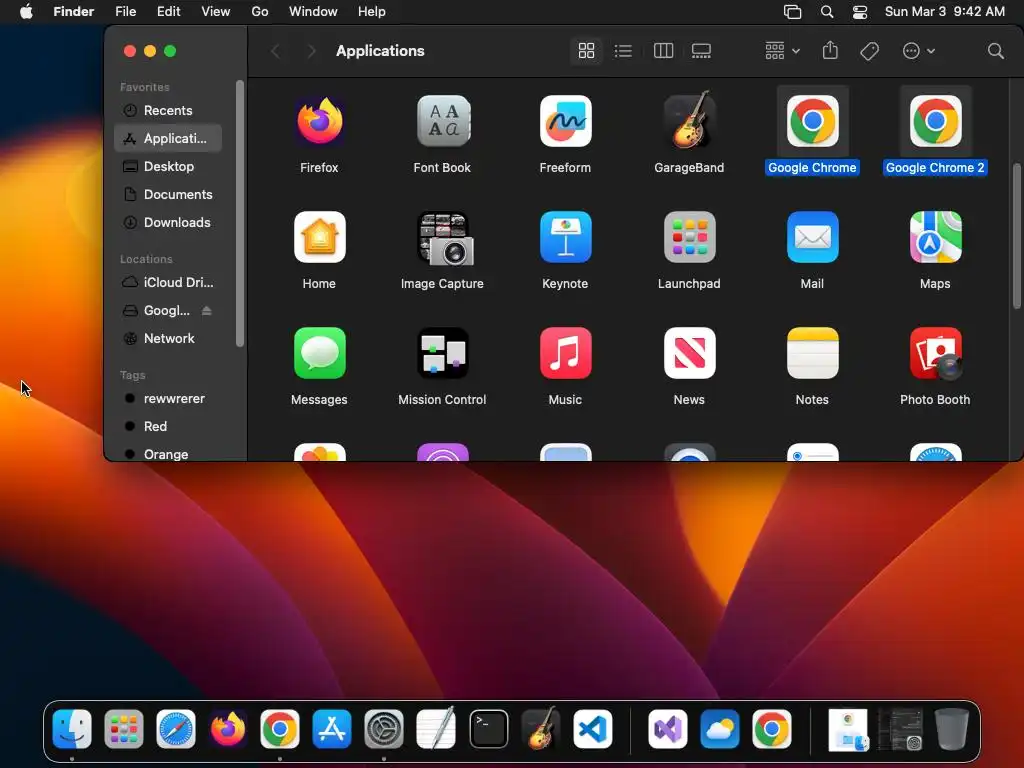Select the Music app icon

coord(566,353)
